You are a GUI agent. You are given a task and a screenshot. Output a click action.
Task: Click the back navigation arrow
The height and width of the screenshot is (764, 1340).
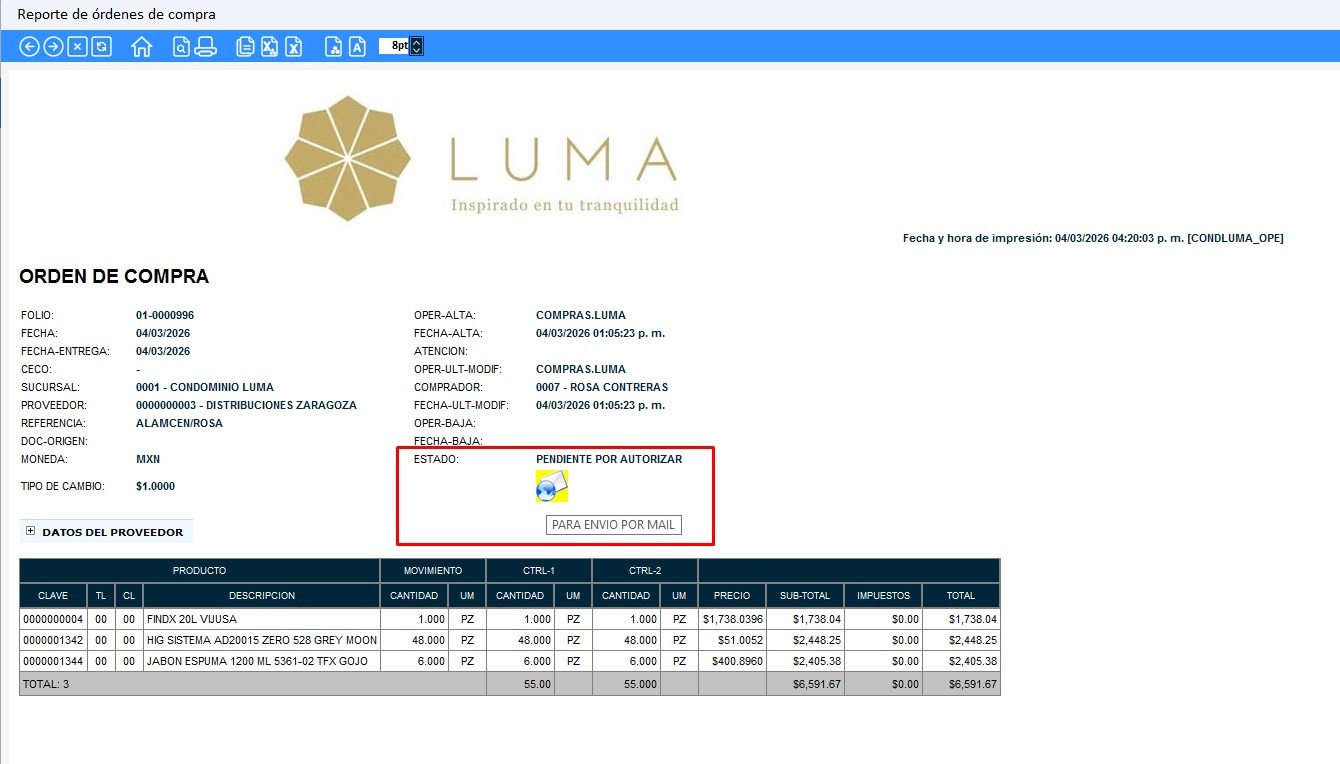click(x=29, y=47)
